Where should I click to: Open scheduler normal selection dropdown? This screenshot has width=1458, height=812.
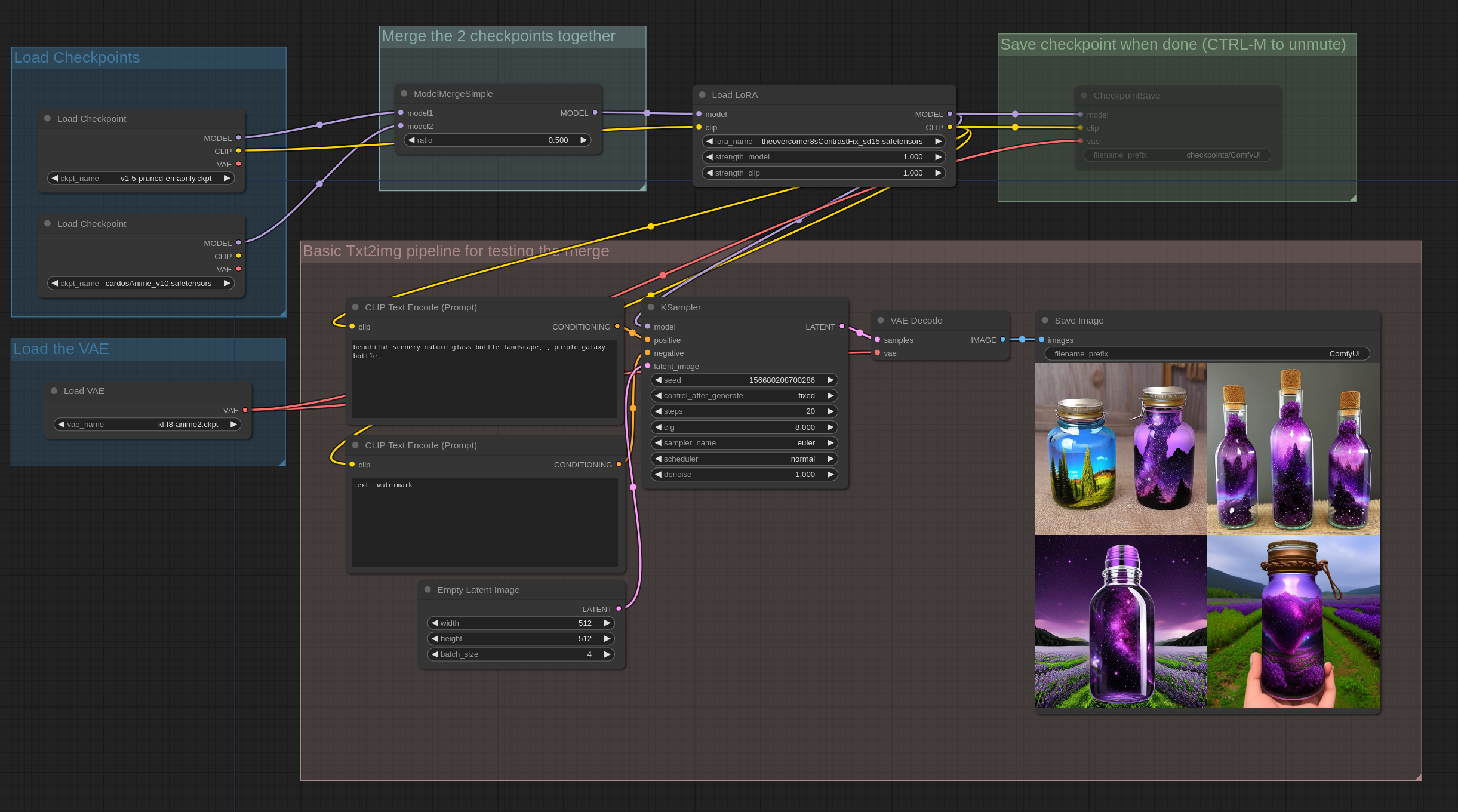coord(744,459)
